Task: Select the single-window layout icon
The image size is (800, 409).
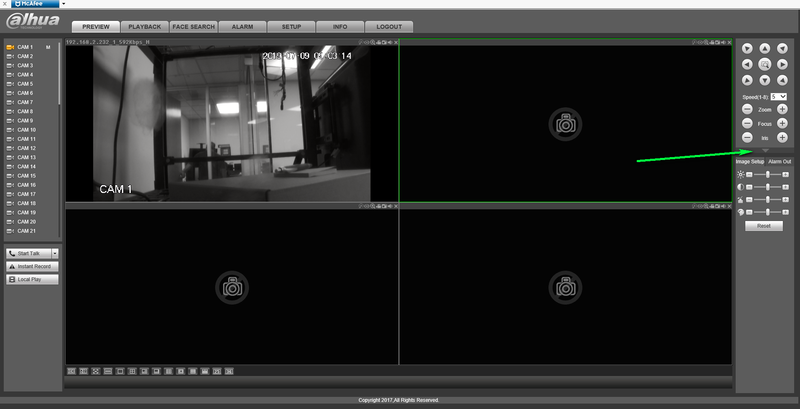Action: click(120, 371)
